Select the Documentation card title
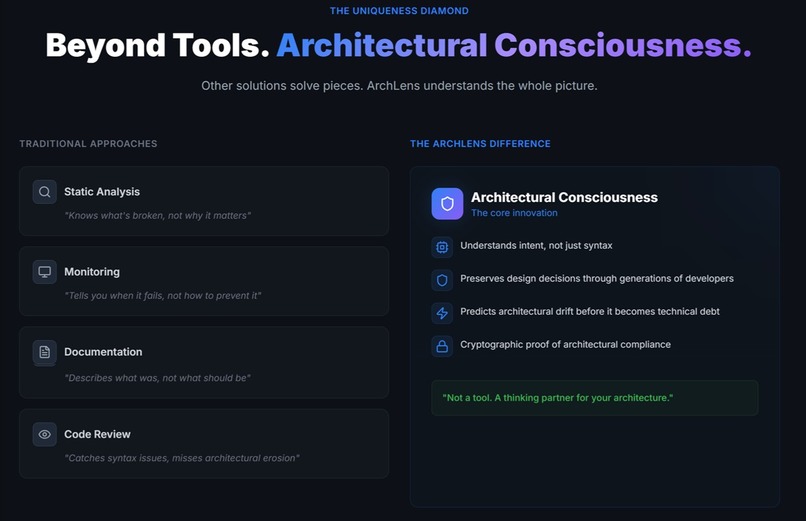 click(103, 352)
